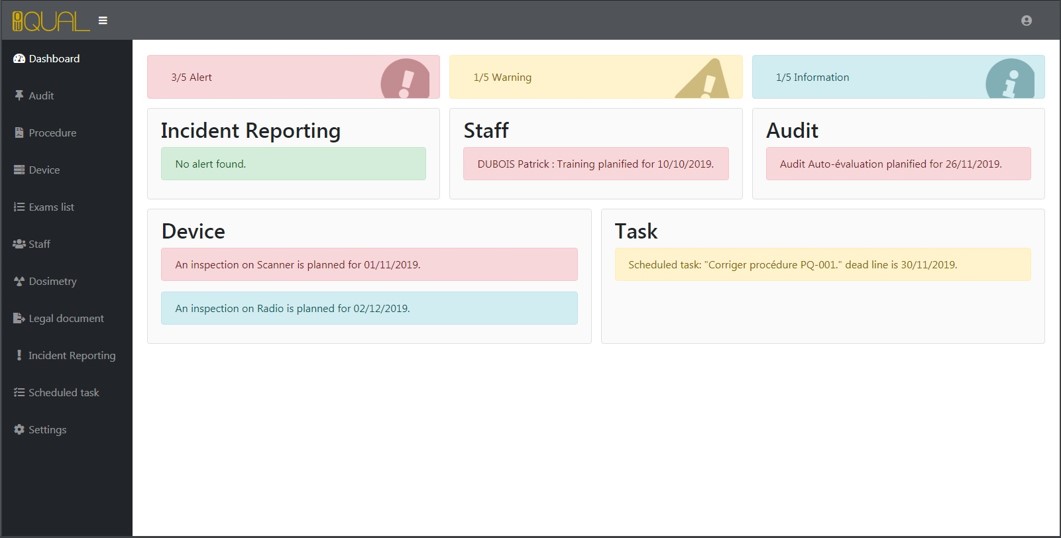Click the Incident Reporting card heading
Screen dimensions: 1061x538
[x=250, y=131]
